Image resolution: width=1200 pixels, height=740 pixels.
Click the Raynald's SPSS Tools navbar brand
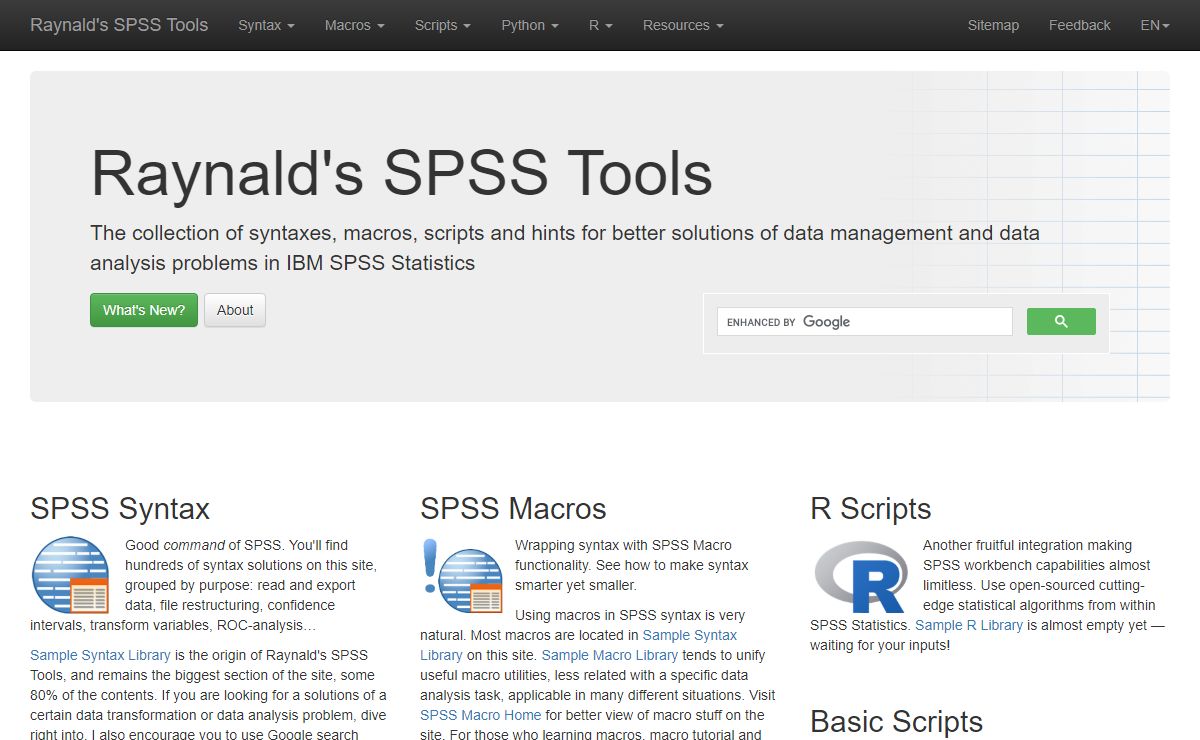(119, 25)
